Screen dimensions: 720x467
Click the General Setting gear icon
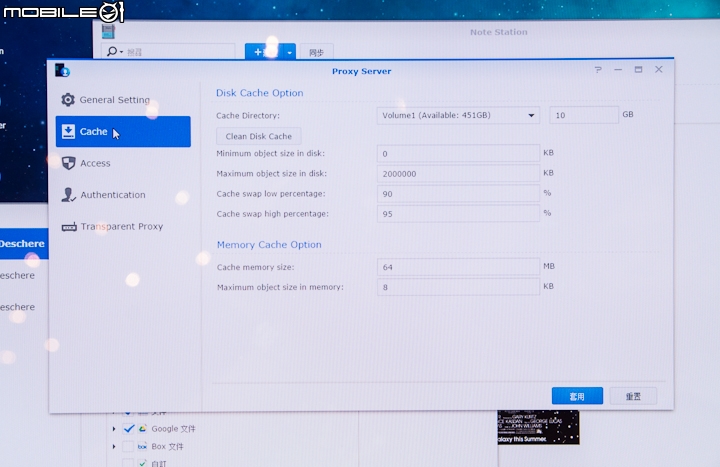(68, 100)
